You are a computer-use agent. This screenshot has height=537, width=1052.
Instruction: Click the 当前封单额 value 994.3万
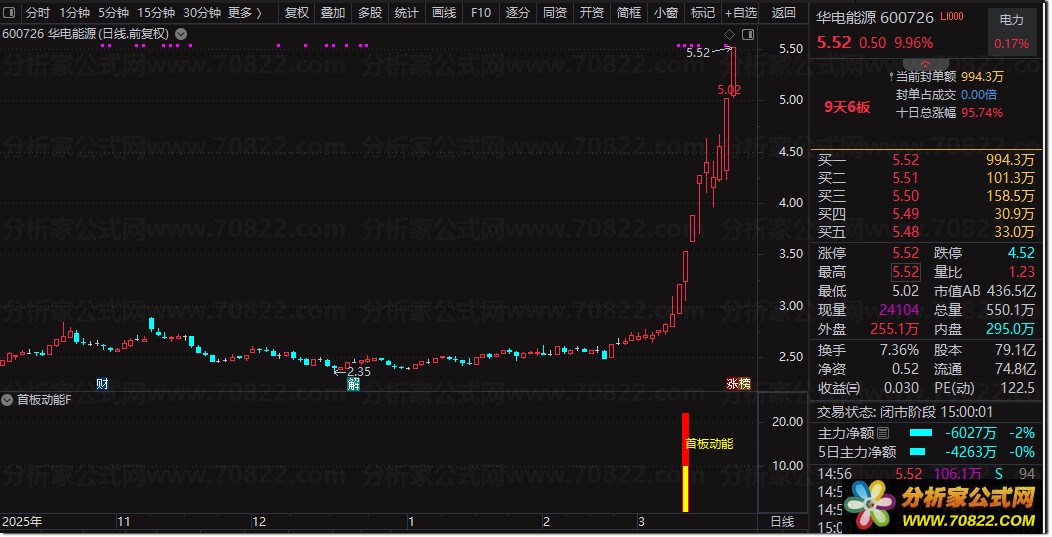[x=982, y=77]
